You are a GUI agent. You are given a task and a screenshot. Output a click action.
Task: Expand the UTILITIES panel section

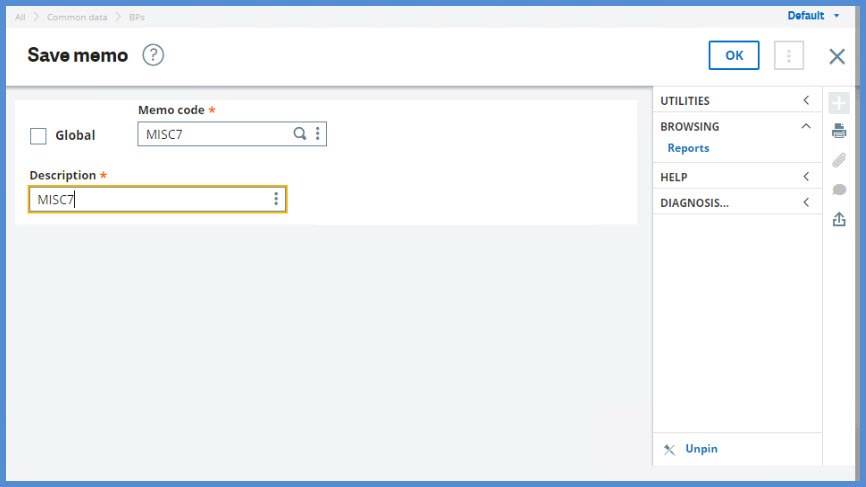pos(806,101)
